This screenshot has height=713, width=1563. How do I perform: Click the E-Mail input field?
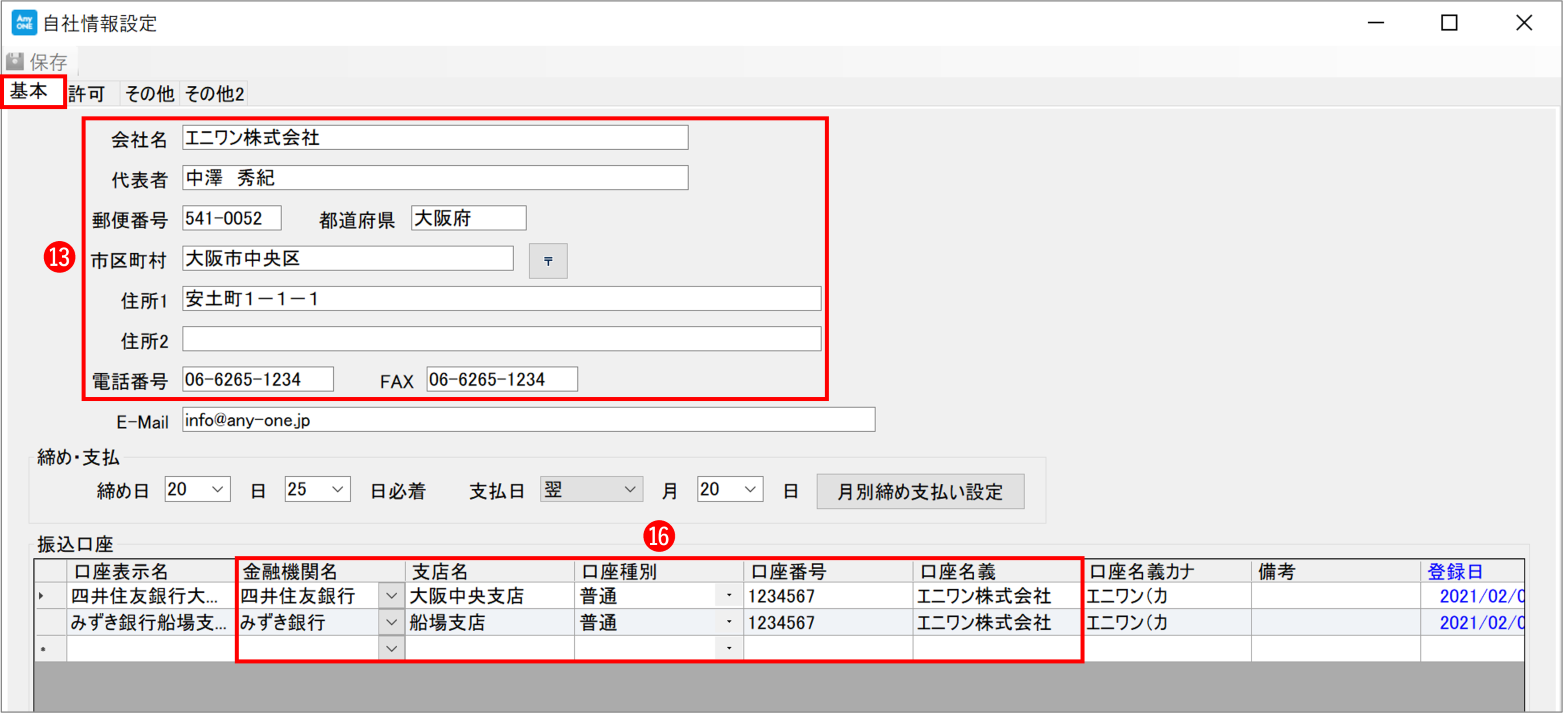pyautogui.click(x=528, y=420)
